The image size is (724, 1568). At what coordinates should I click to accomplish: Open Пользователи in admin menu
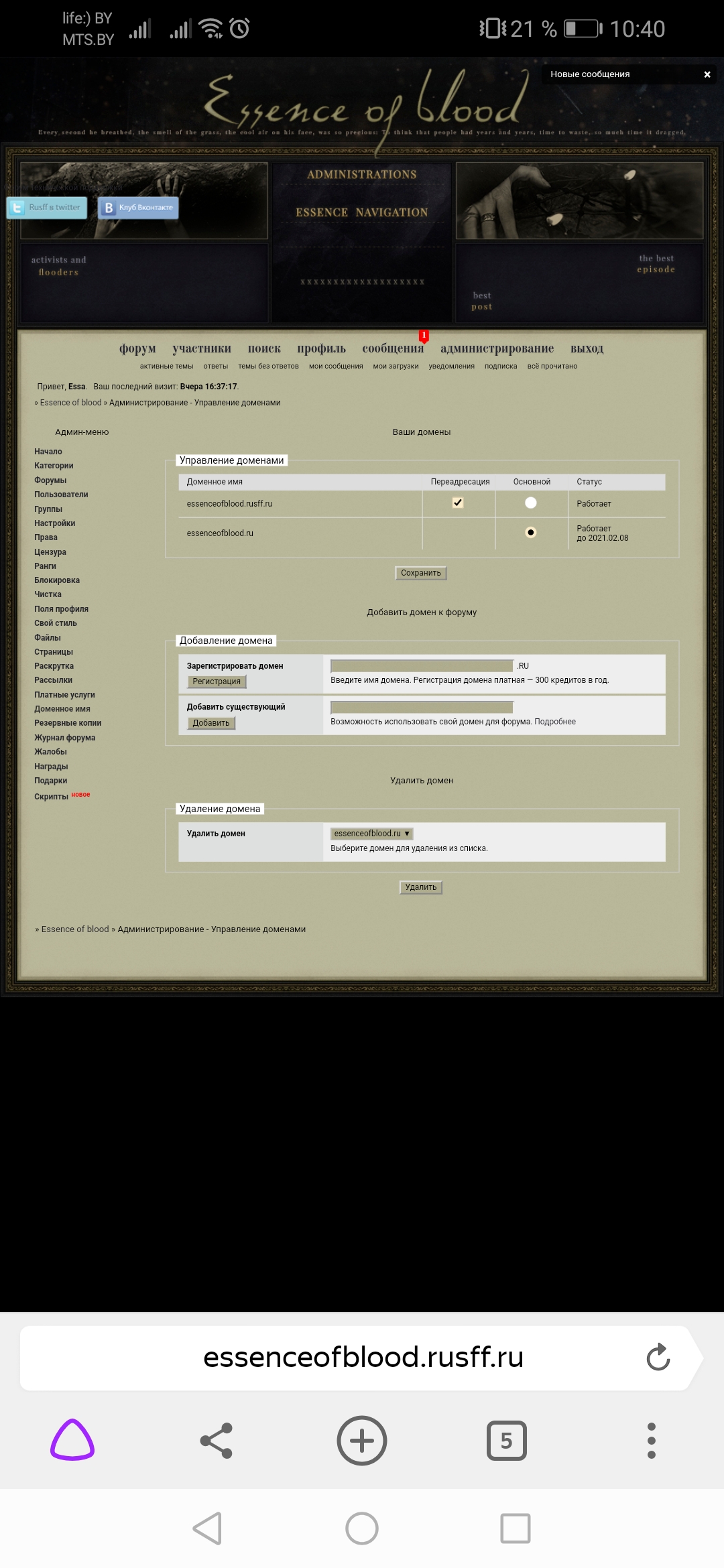pos(61,495)
